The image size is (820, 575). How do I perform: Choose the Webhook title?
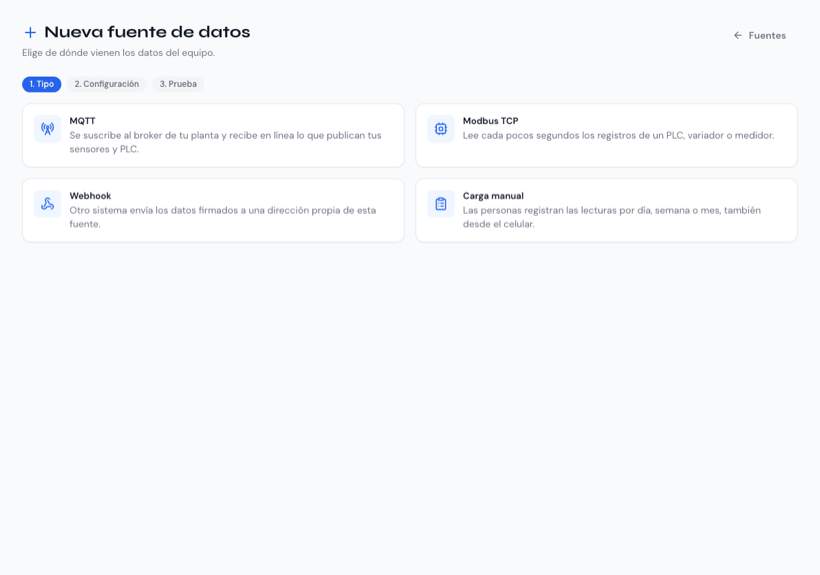click(90, 196)
